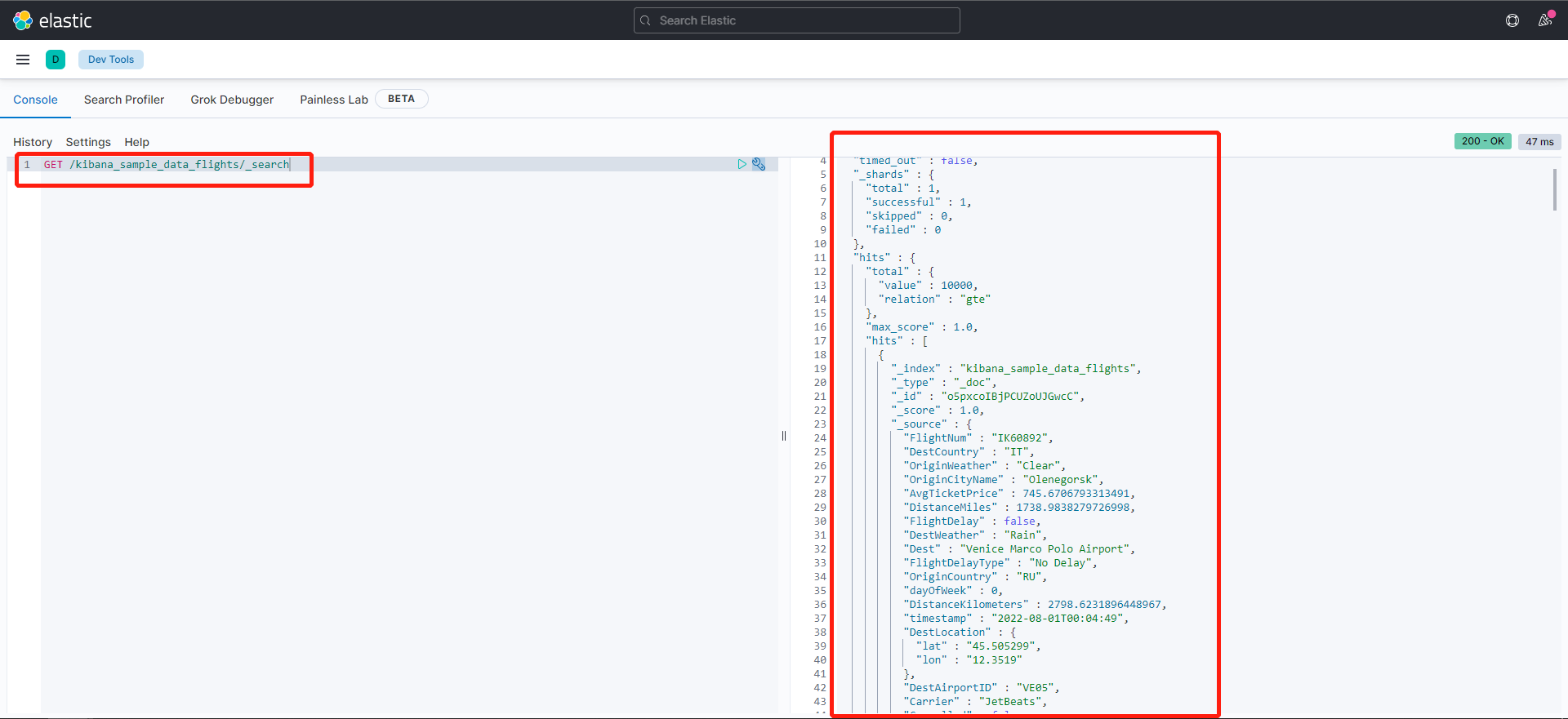Click the "AvgTicketPrice" value line

pyautogui.click(x=1019, y=494)
